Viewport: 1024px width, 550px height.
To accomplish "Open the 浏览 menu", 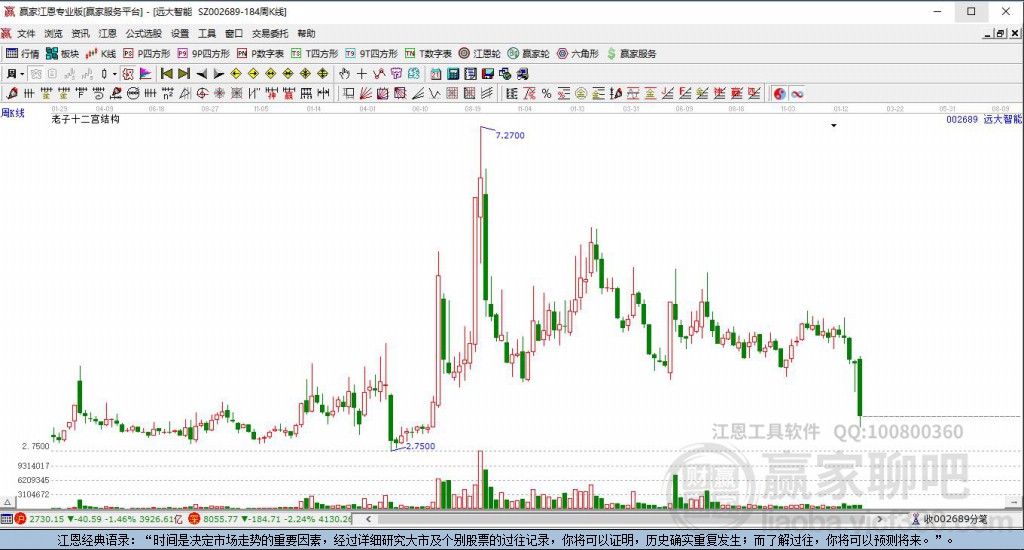I will click(54, 33).
